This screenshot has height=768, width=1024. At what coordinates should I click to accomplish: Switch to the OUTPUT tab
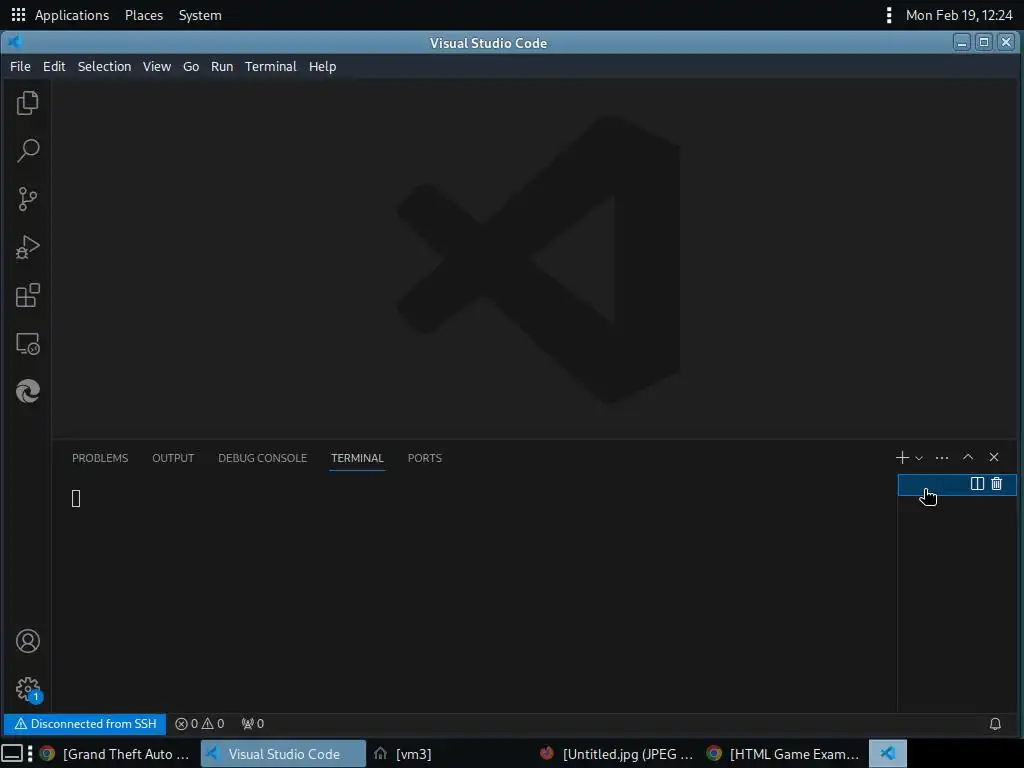[173, 458]
